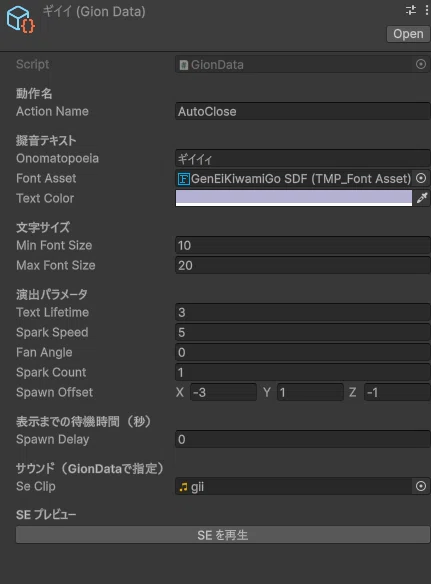431x584 pixels.
Task: Click the Script label
Action: coord(33,64)
